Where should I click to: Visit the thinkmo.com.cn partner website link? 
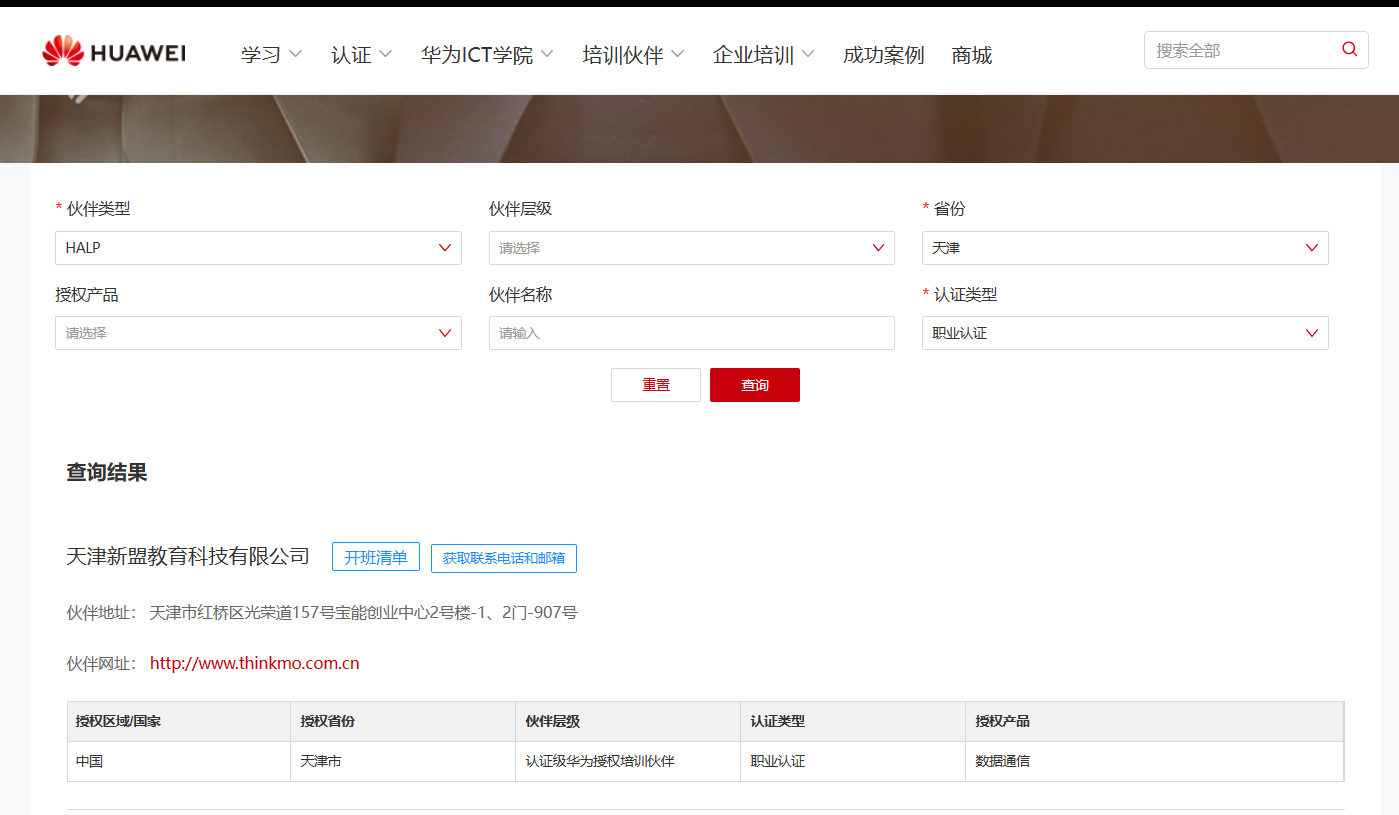pos(254,663)
